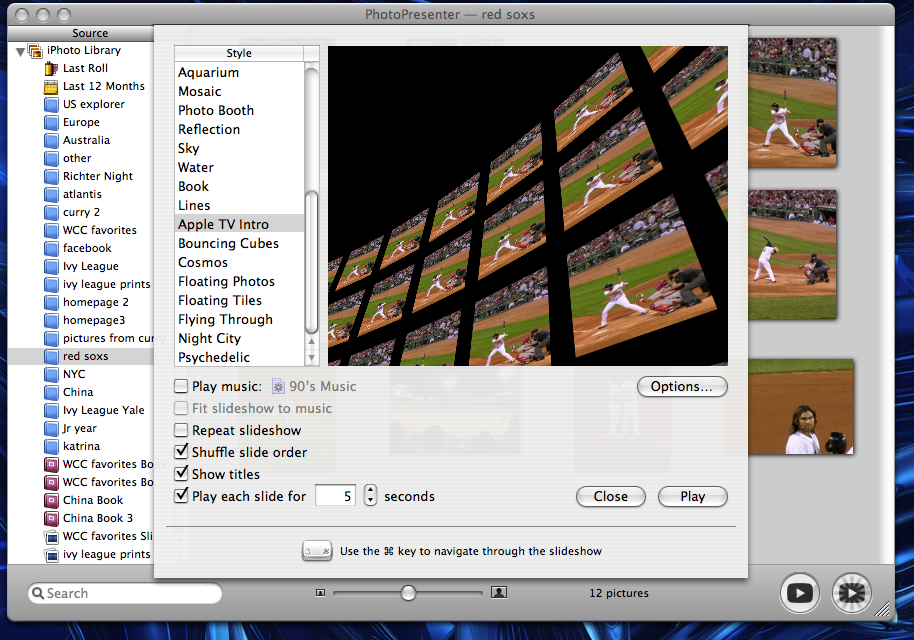
Task: Click the thumbnail size slider knob
Action: 409,593
